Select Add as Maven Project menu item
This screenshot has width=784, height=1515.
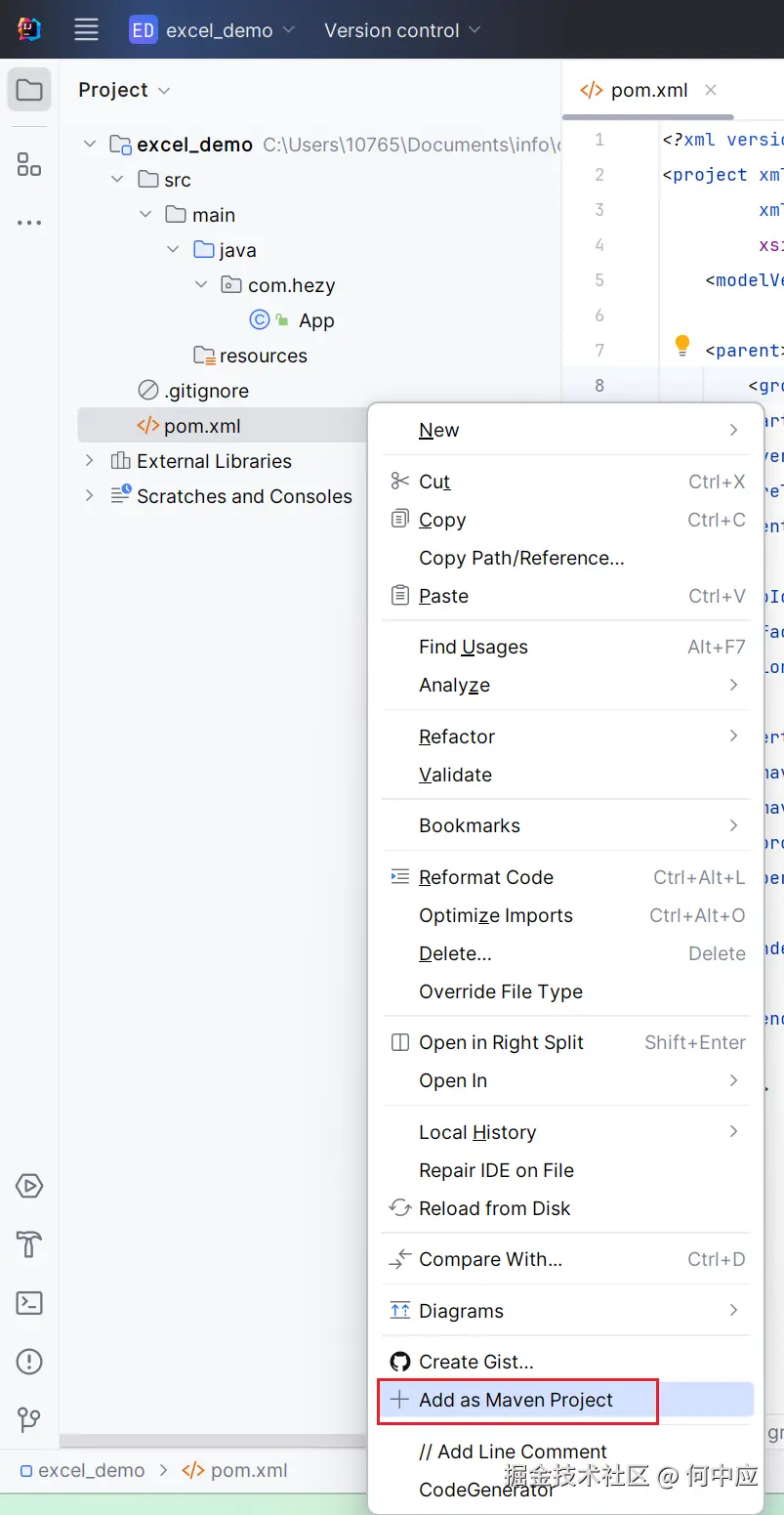point(516,1400)
